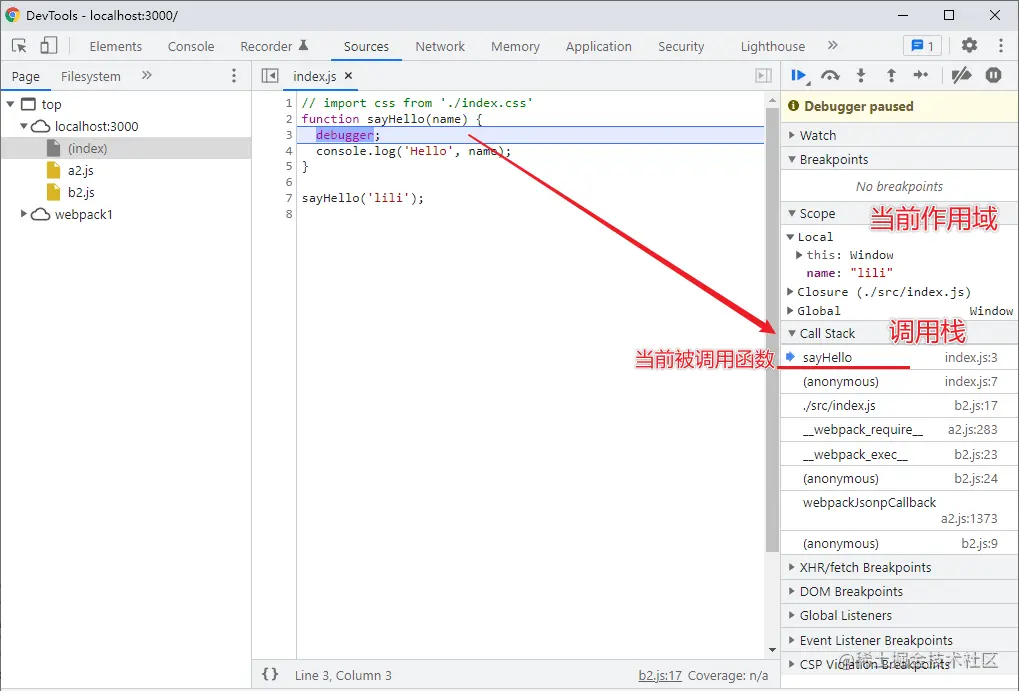
Task: Open the Recorder tab
Action: click(274, 46)
